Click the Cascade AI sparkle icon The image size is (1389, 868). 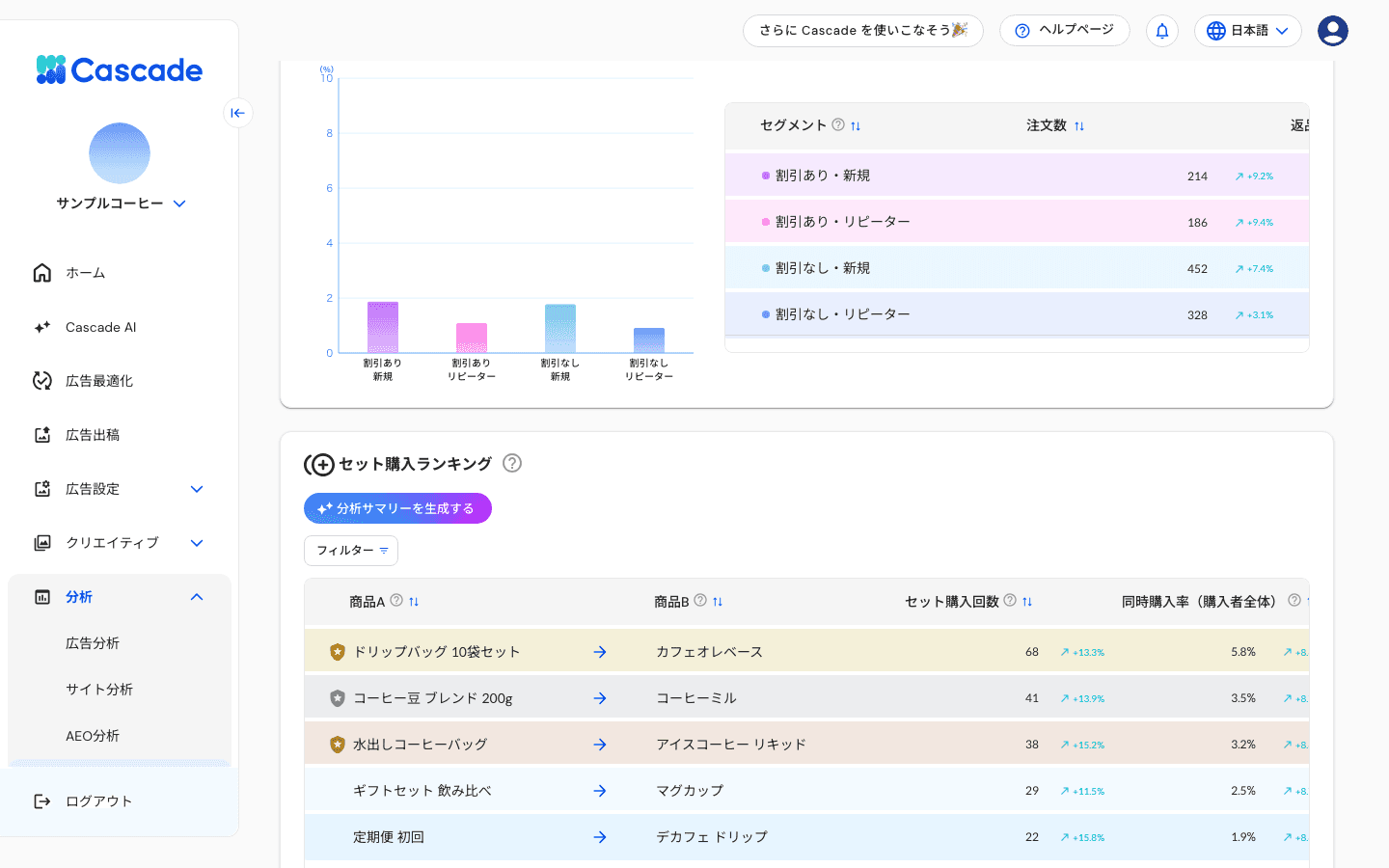pyautogui.click(x=42, y=327)
